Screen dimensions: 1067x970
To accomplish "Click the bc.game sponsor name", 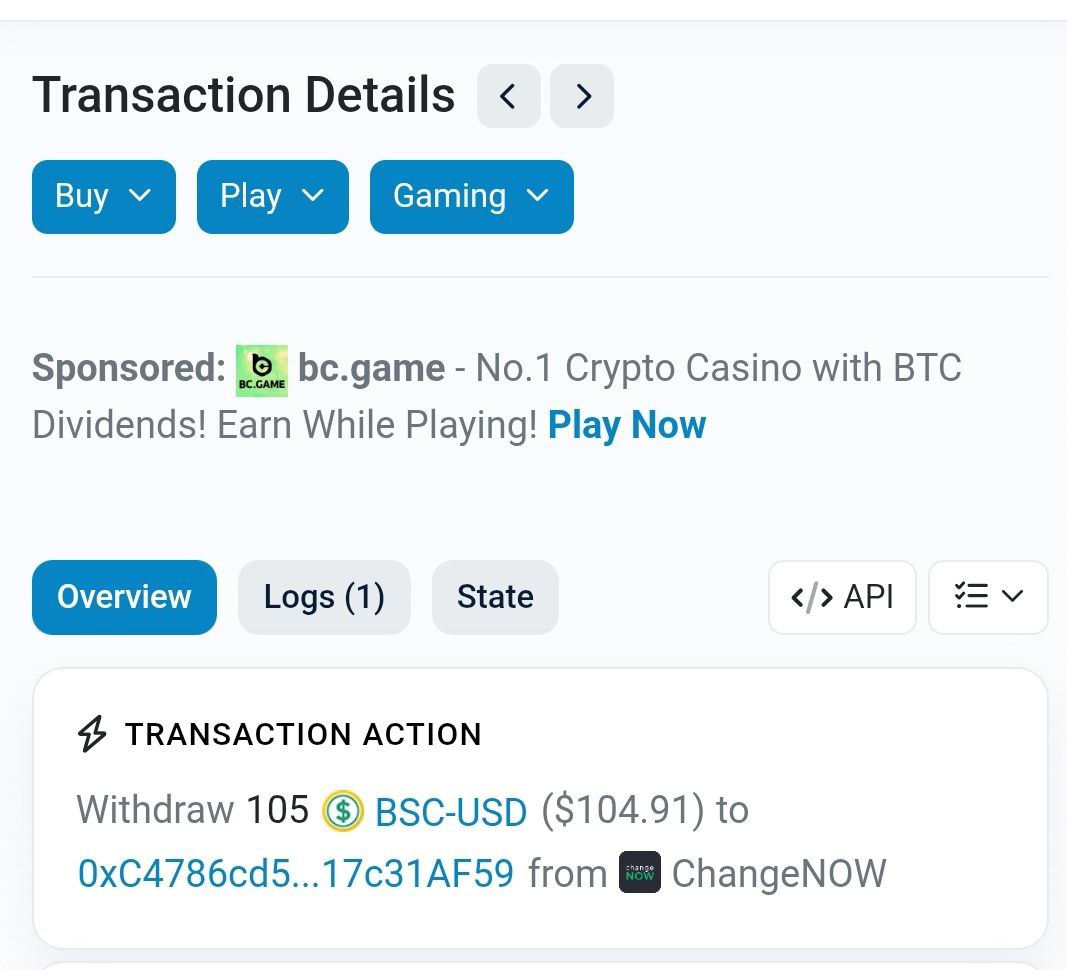I will [x=371, y=368].
